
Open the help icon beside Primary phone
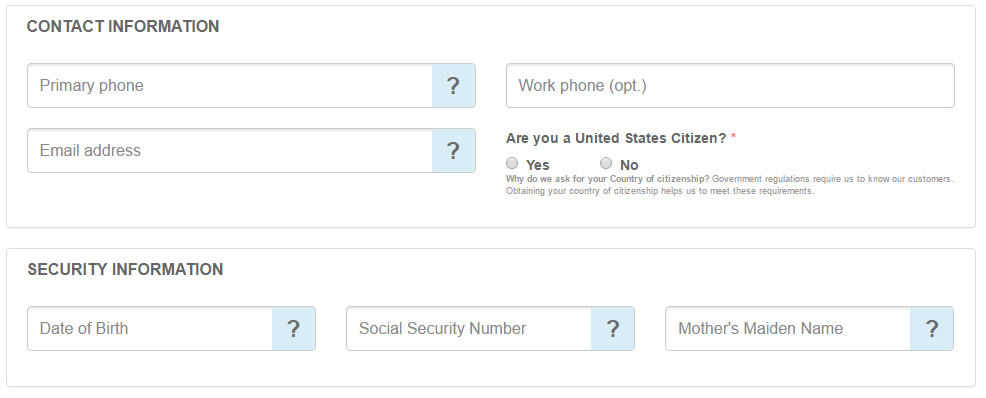(x=453, y=86)
